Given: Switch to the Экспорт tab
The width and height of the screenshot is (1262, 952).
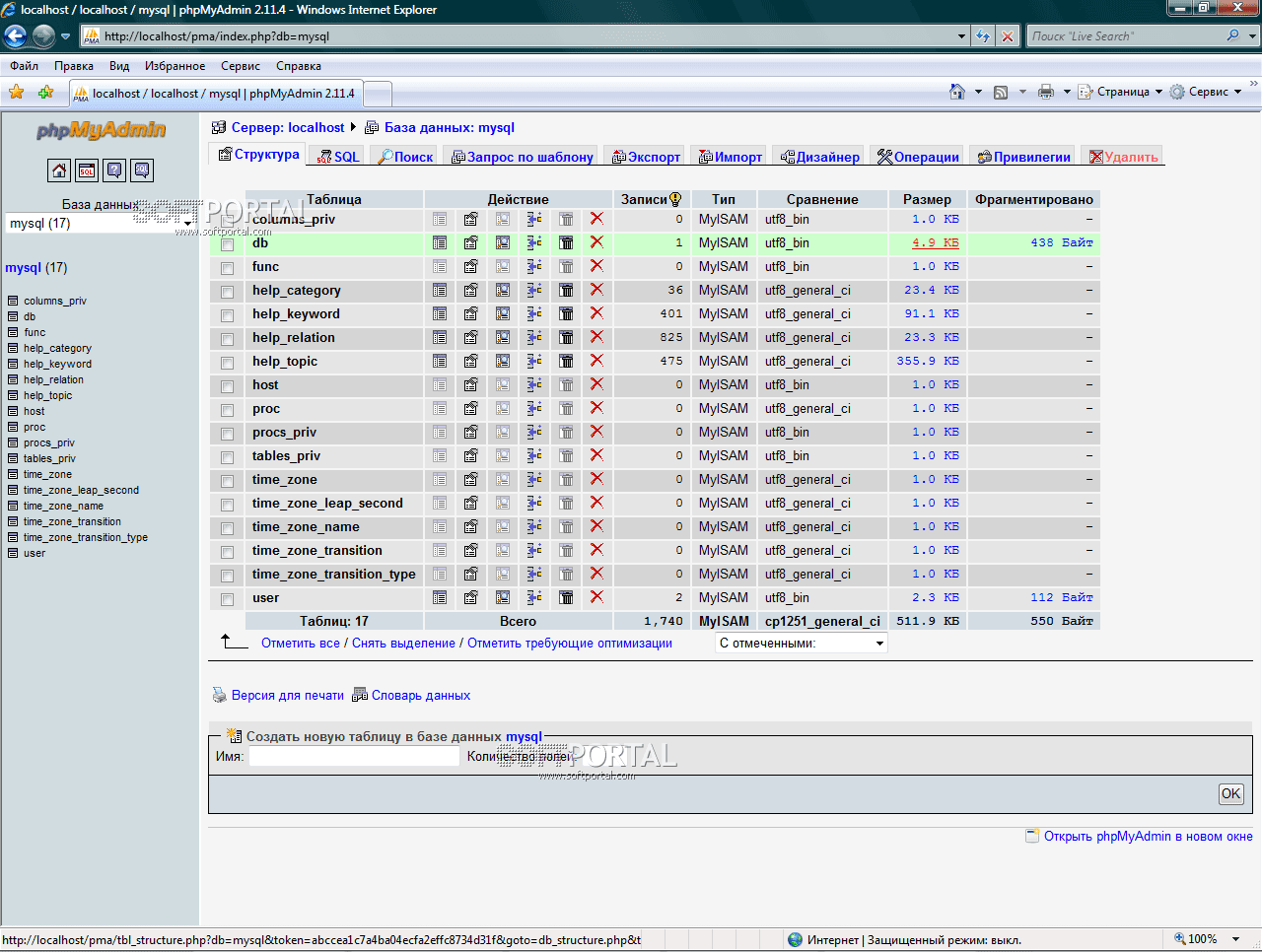Looking at the screenshot, I should point(647,157).
